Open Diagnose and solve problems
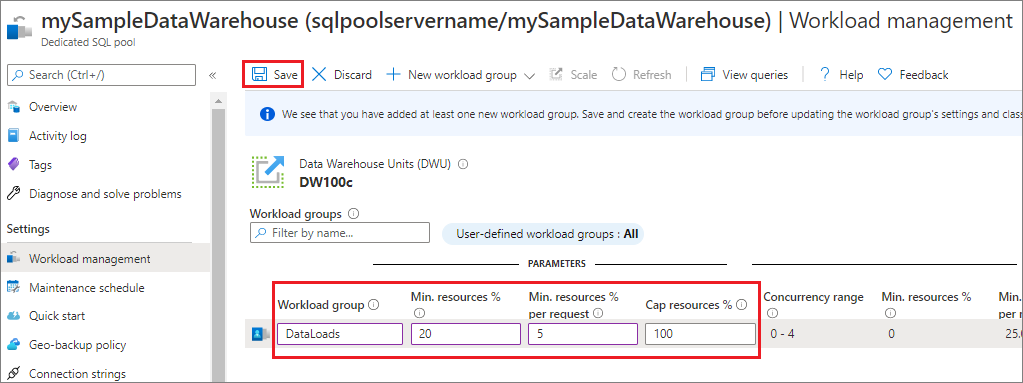Screen dimensions: 1023x383 point(105,194)
